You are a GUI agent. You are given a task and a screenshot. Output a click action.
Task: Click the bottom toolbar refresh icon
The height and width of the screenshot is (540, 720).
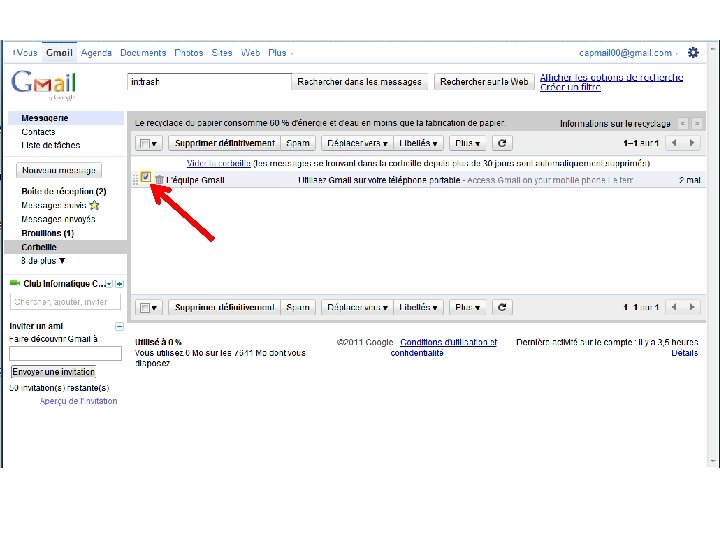click(502, 307)
